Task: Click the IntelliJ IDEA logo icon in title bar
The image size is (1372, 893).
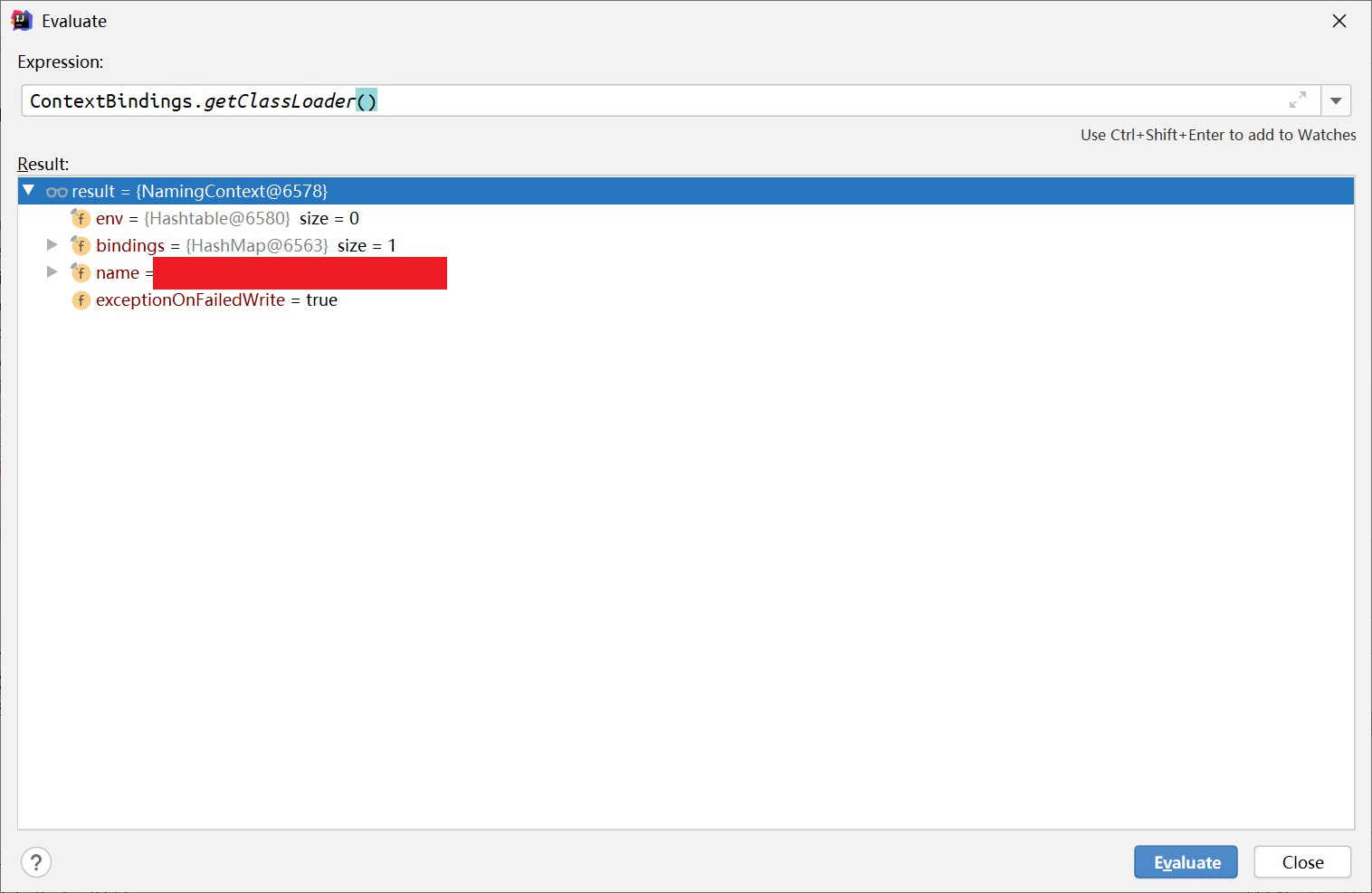Action: 22,21
